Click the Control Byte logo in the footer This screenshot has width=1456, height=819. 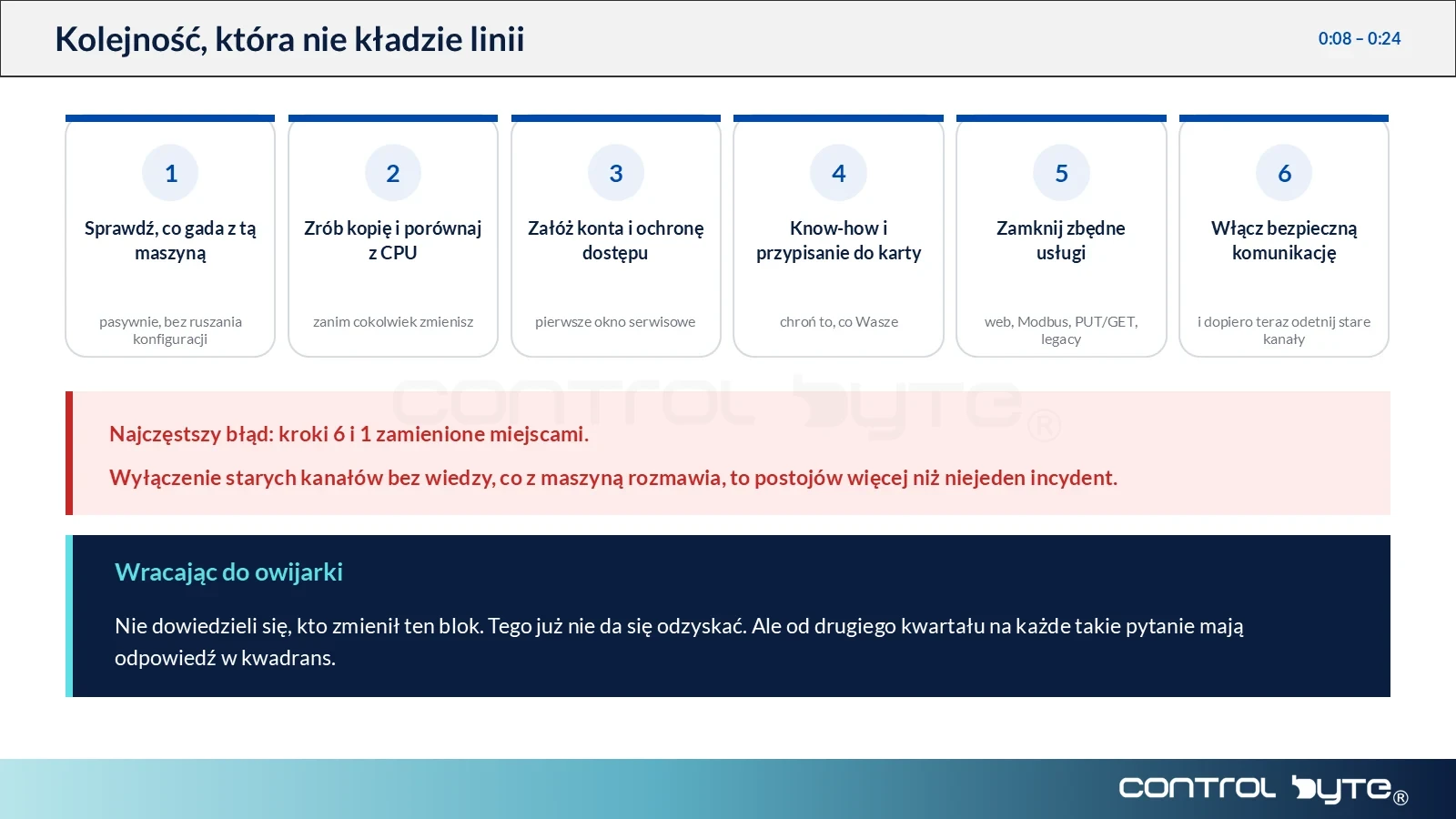tap(1264, 789)
